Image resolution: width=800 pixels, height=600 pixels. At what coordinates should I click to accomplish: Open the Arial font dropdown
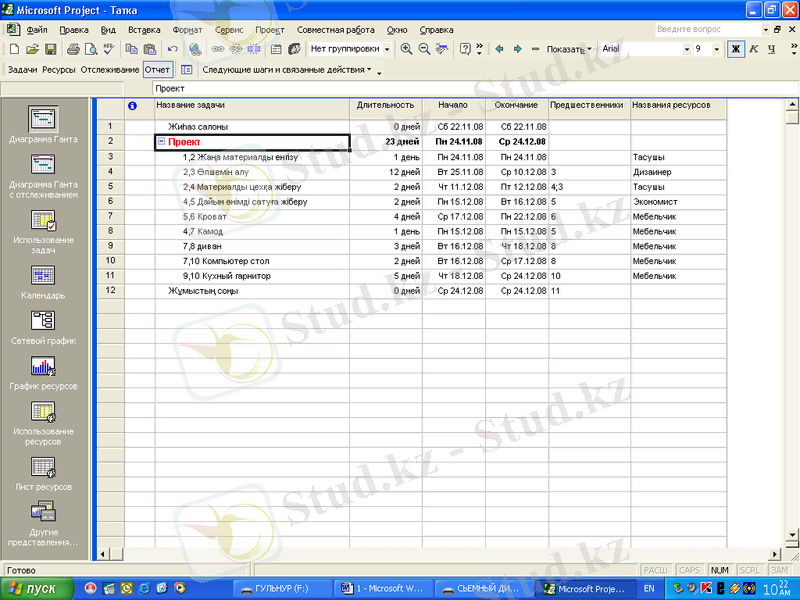(687, 49)
